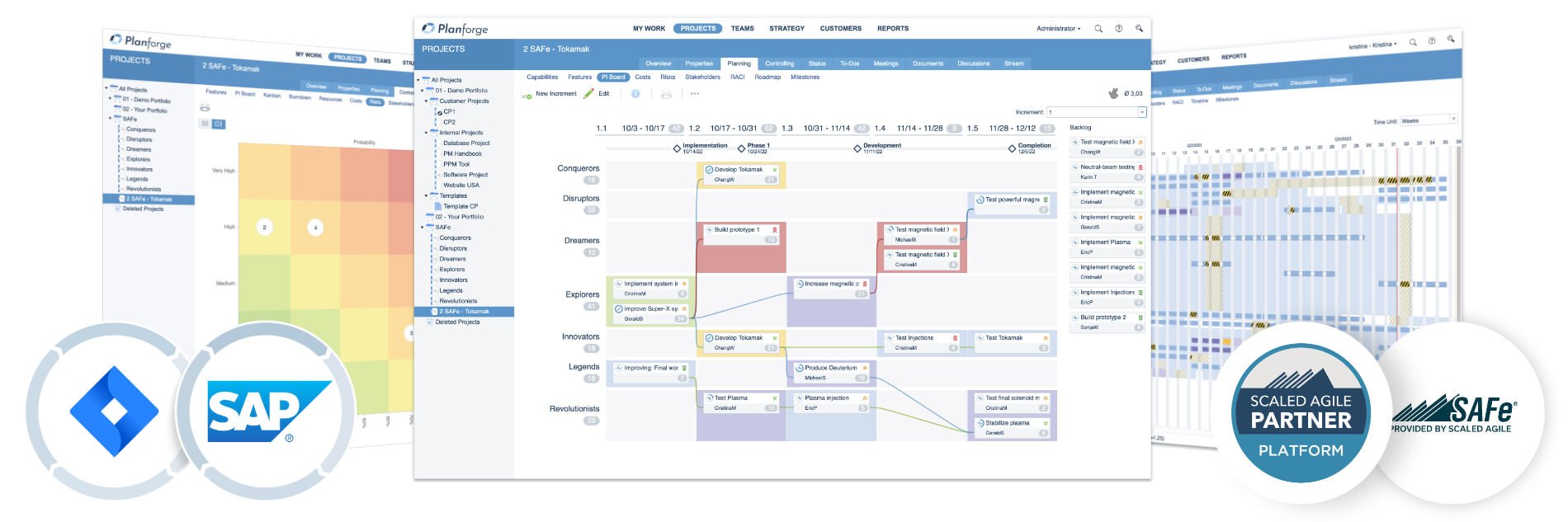The width and height of the screenshot is (1568, 522).
Task: Open the CUSTOMERS menu
Action: click(840, 29)
